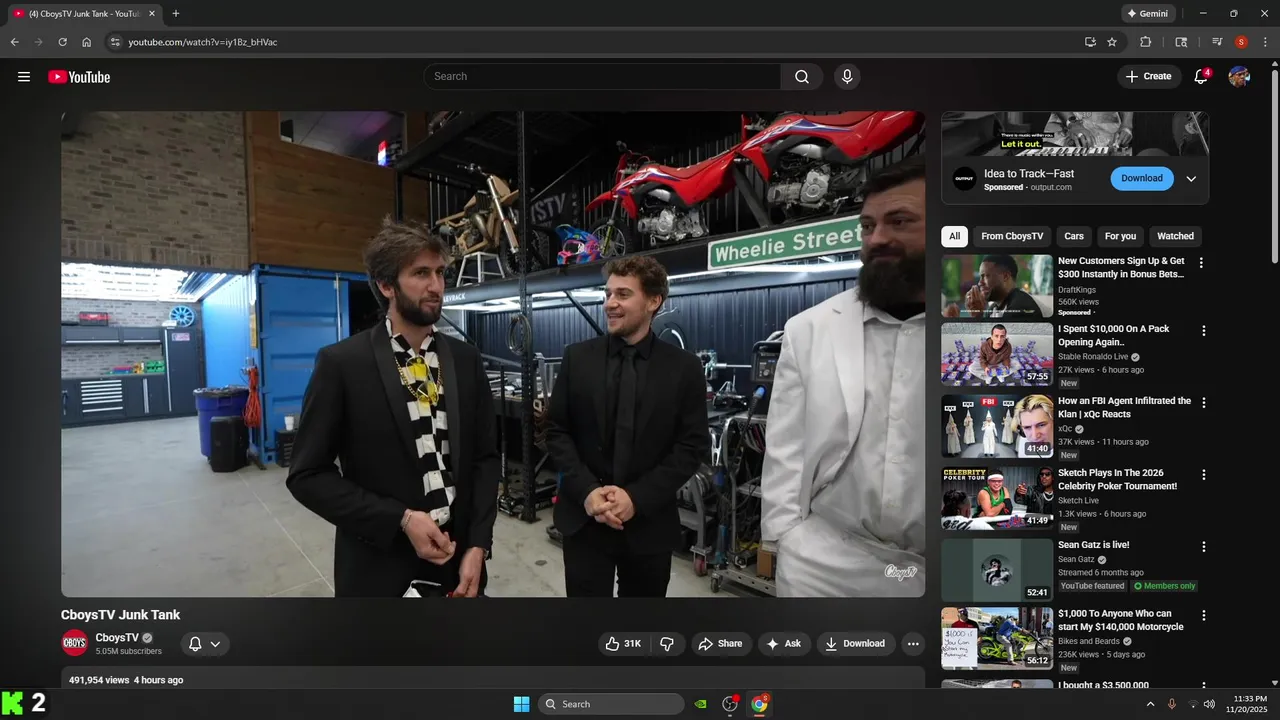Go back with browser back arrow
The width and height of the screenshot is (1280, 720).
pyautogui.click(x=14, y=42)
